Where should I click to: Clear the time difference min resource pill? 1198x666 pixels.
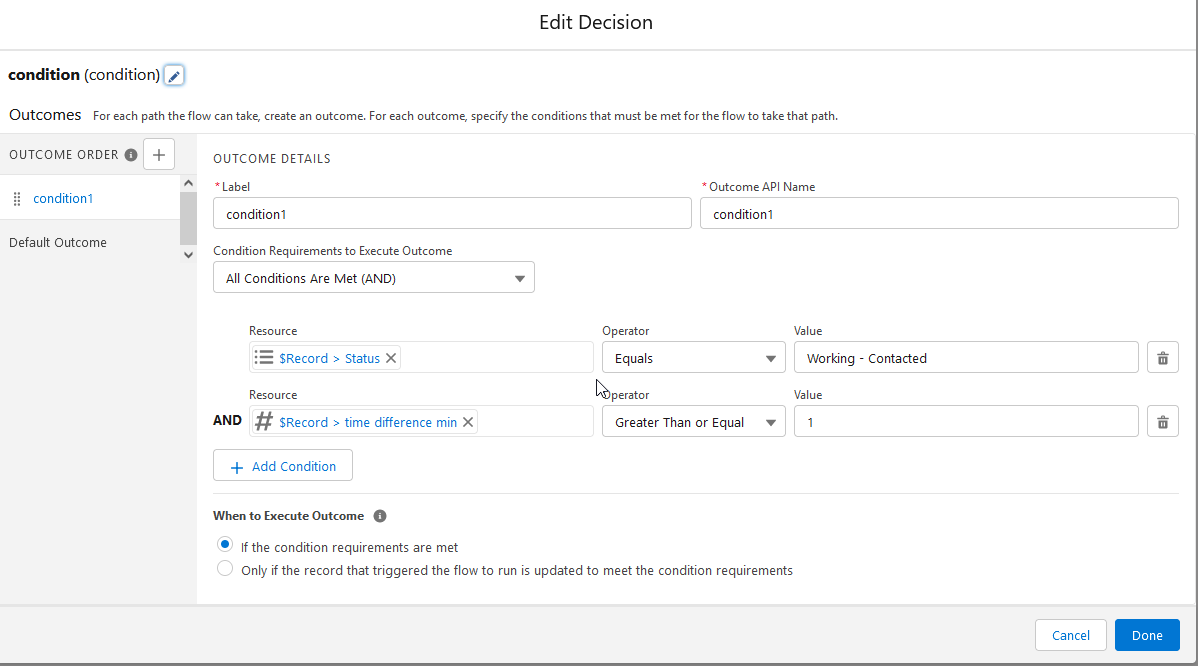[x=468, y=422]
